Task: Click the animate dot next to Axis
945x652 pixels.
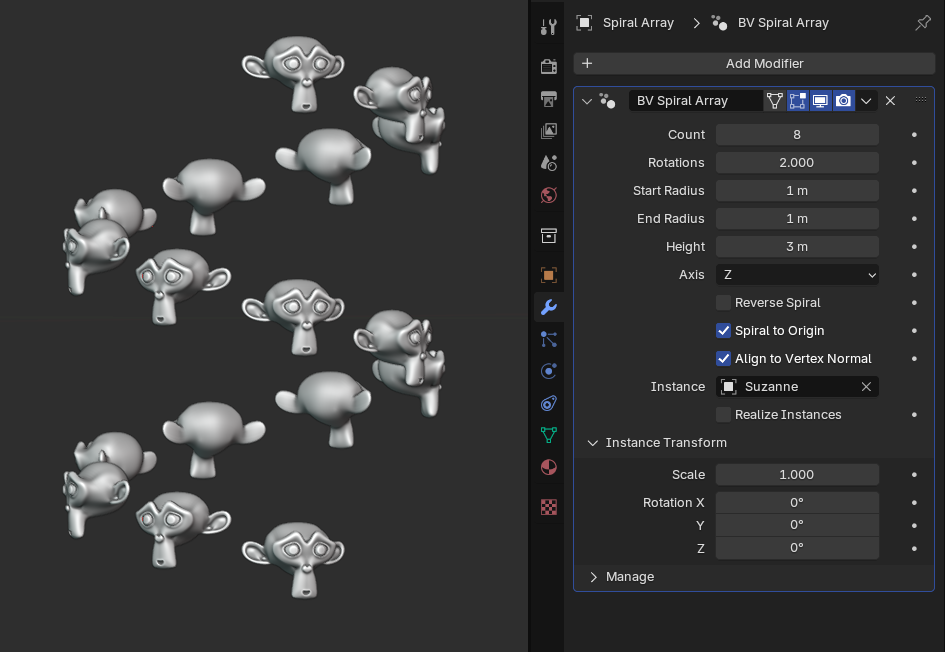Action: pos(914,275)
